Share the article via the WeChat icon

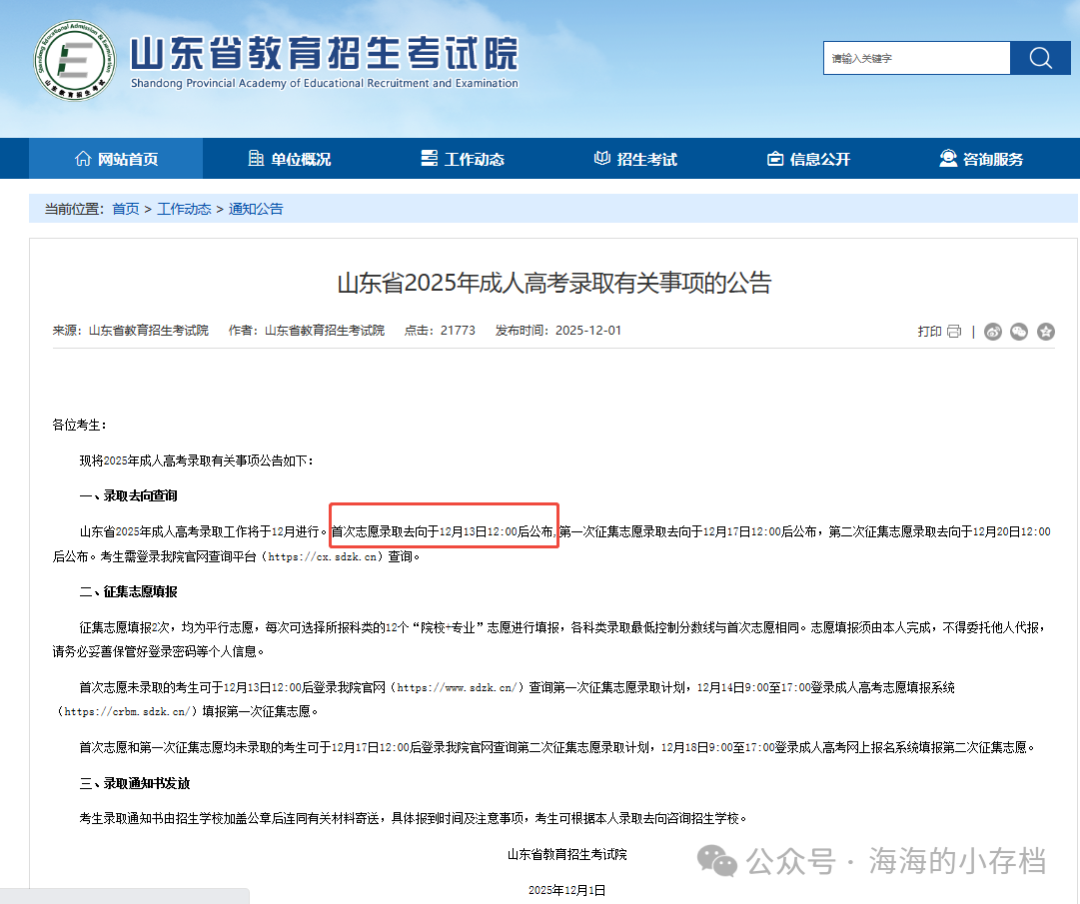click(1019, 331)
